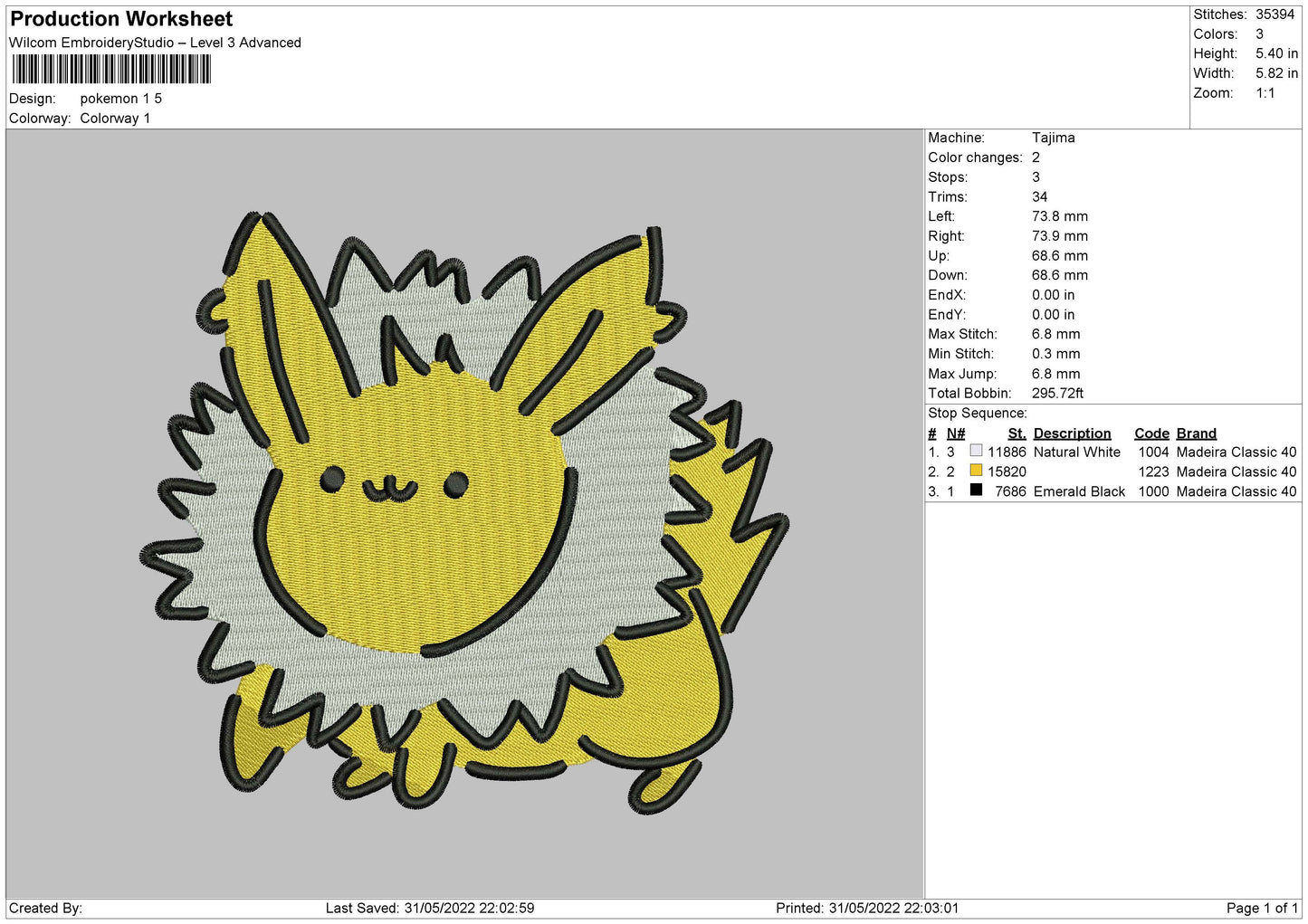
Task: Click thread code 1004
Action: pyautogui.click(x=1153, y=452)
